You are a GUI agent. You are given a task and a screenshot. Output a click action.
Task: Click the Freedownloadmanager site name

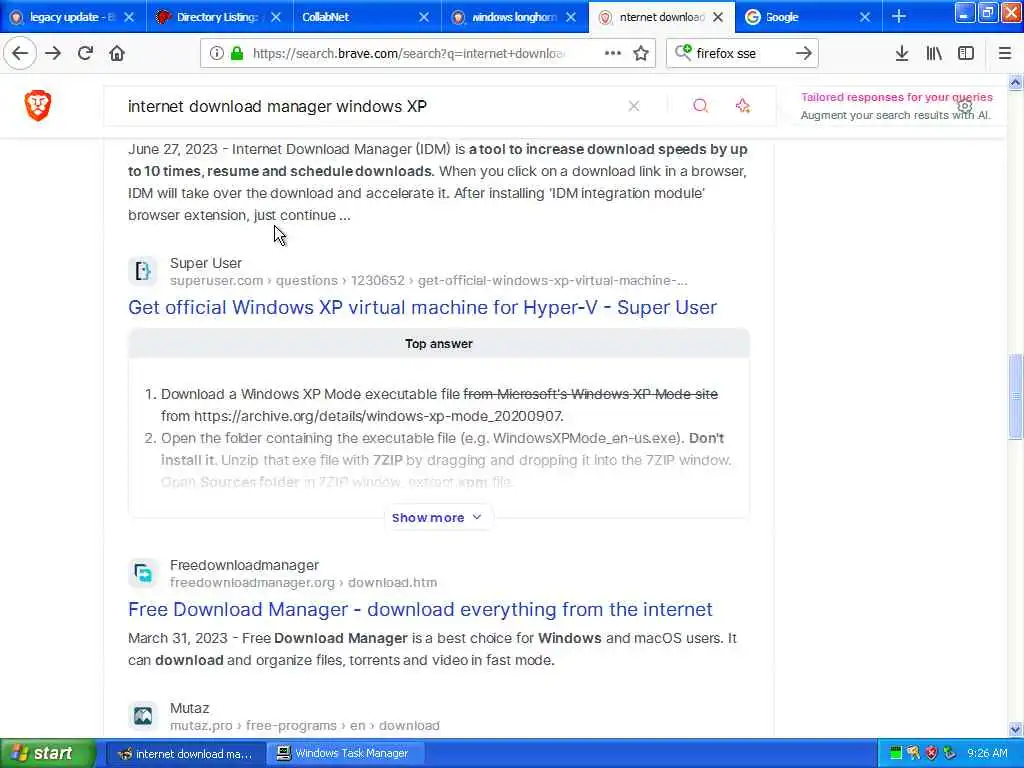pos(244,565)
